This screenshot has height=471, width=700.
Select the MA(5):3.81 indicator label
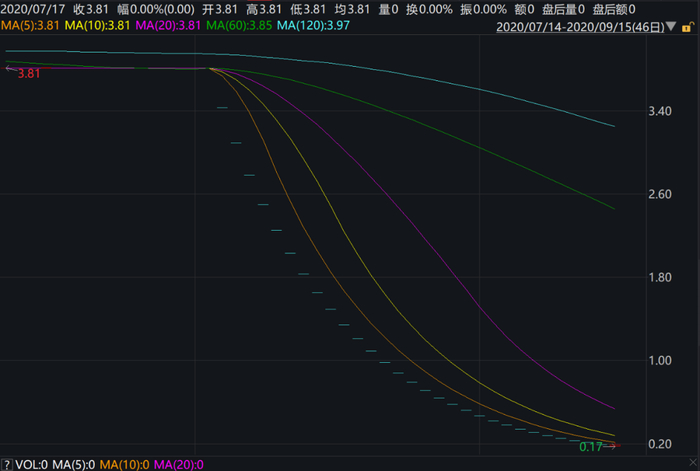click(x=30, y=25)
